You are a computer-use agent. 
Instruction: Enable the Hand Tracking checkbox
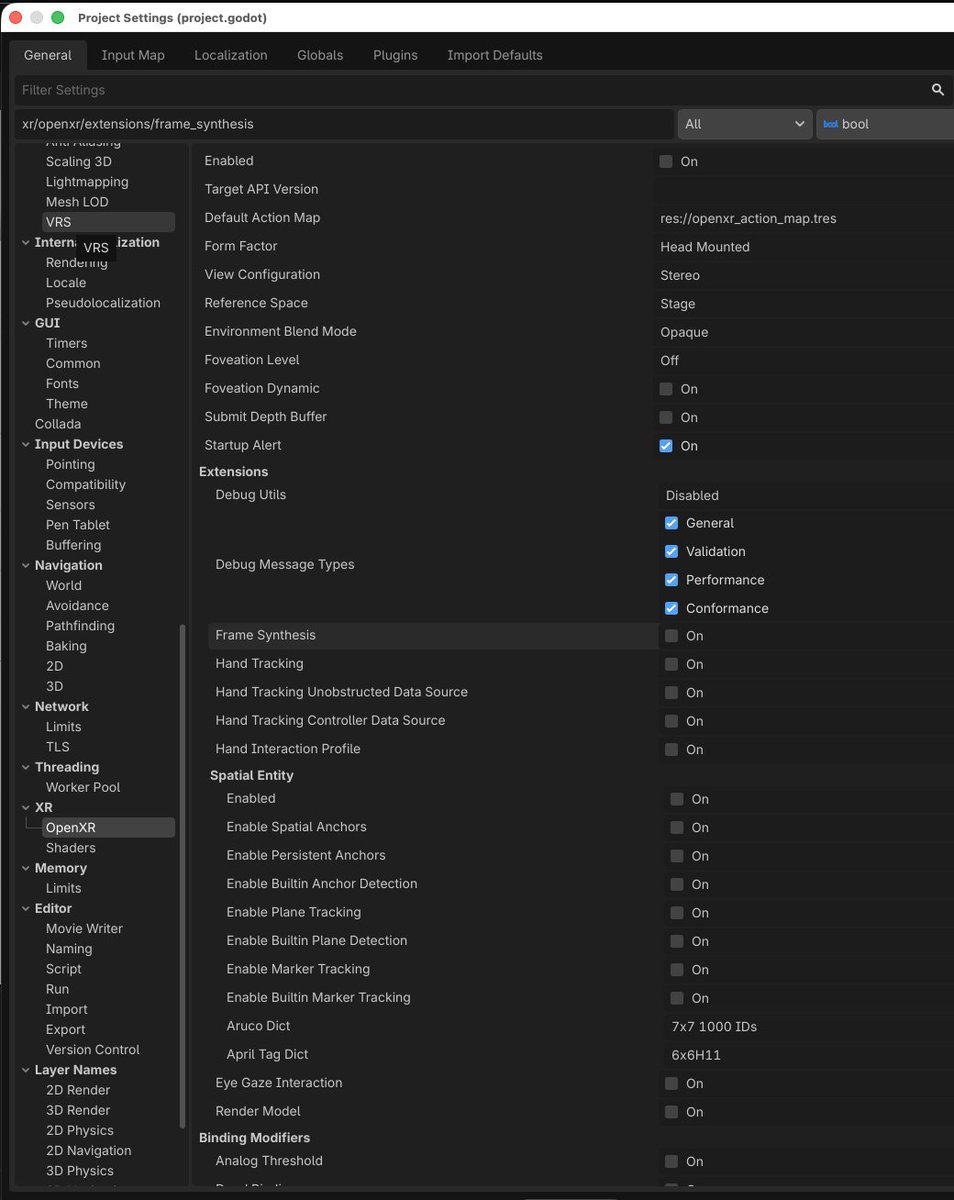pos(671,664)
